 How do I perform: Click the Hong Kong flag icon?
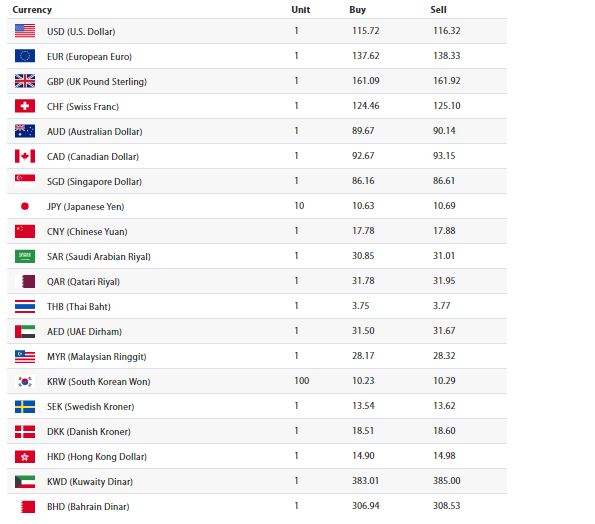coord(25,457)
